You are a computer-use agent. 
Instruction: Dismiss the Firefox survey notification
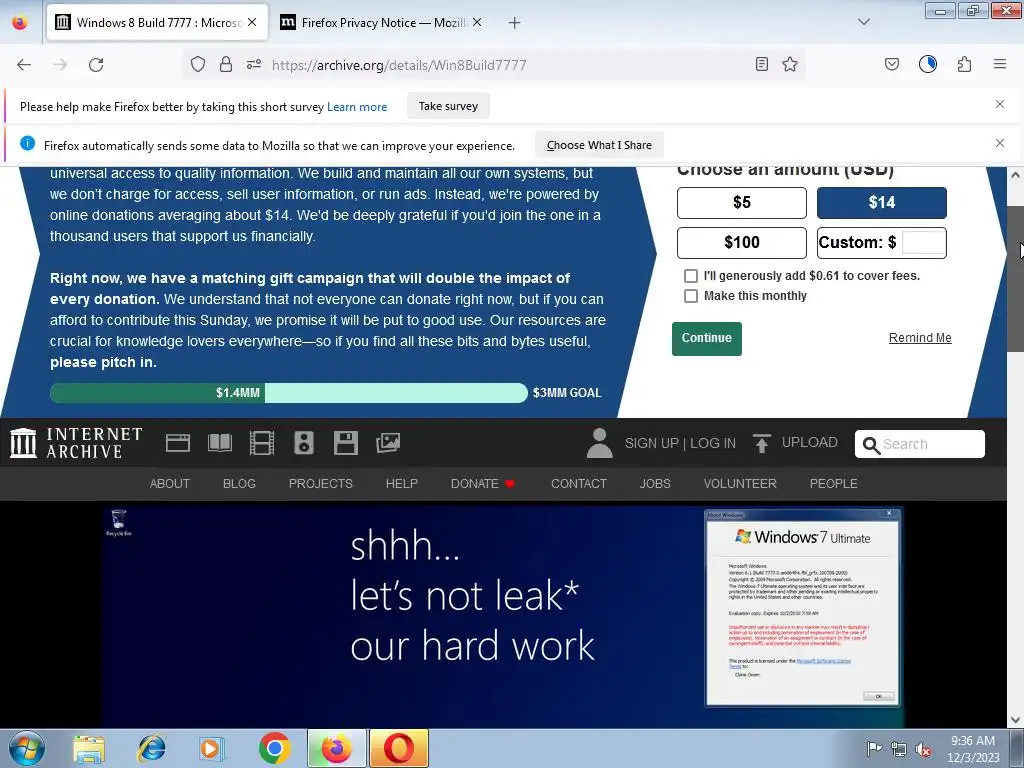999,104
